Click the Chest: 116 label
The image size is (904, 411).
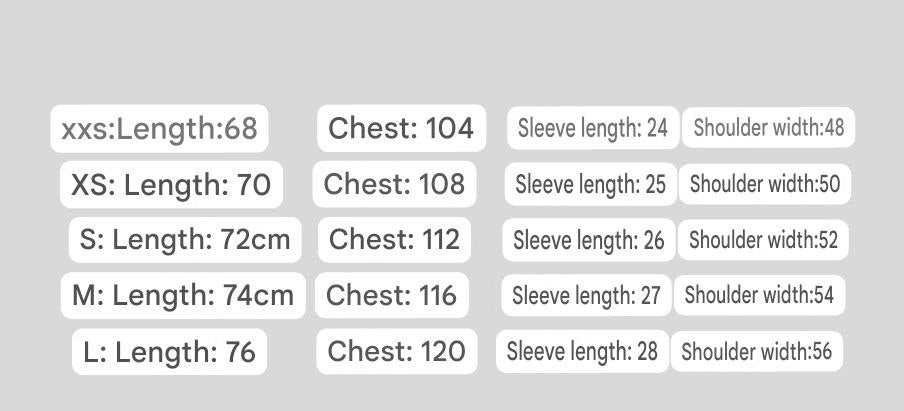tap(391, 296)
